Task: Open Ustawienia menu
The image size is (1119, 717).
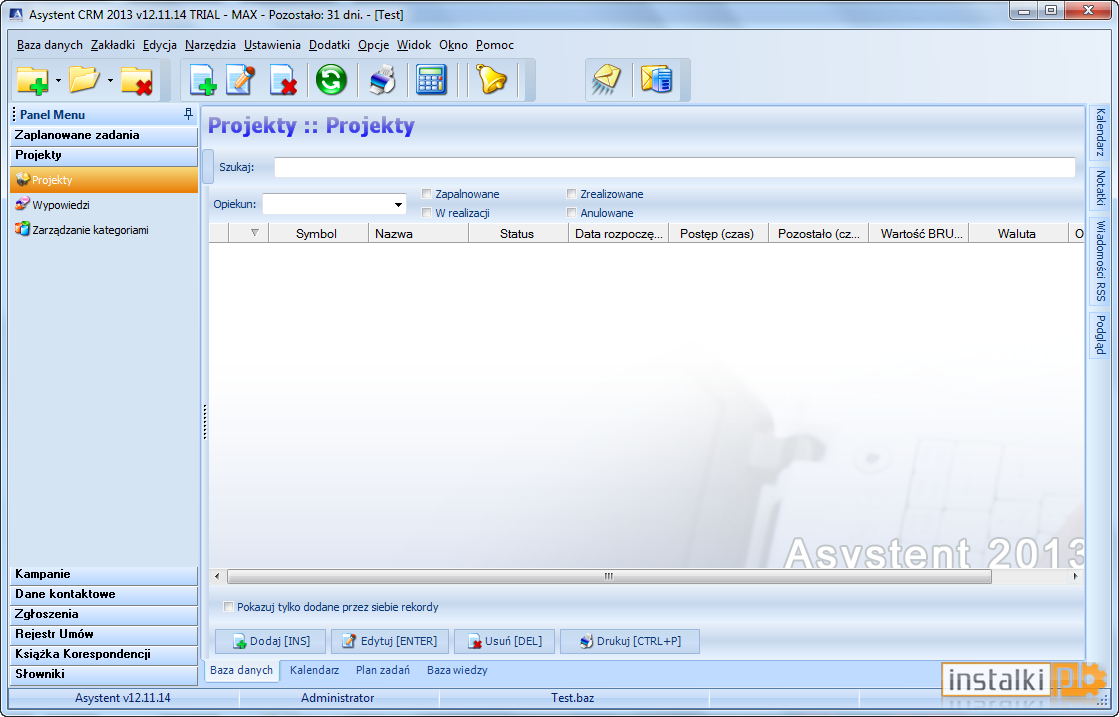Action: tap(272, 45)
